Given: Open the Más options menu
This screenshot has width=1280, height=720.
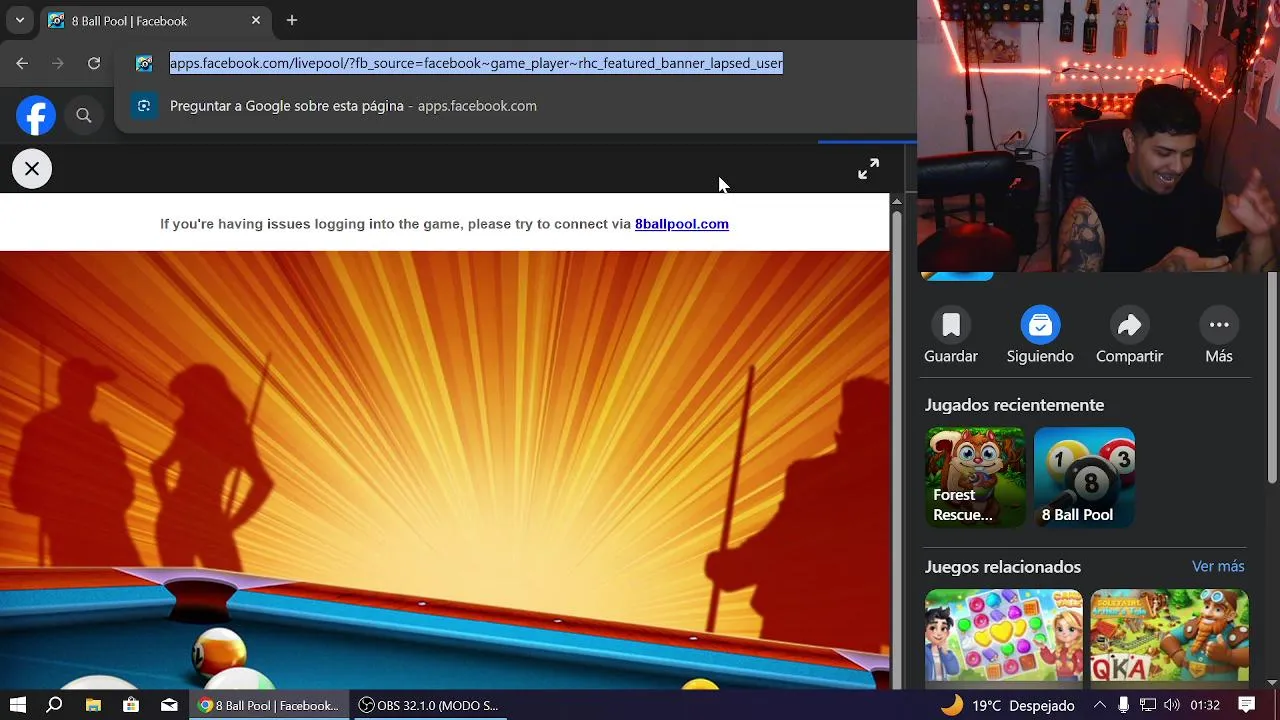Looking at the screenshot, I should click(1219, 336).
